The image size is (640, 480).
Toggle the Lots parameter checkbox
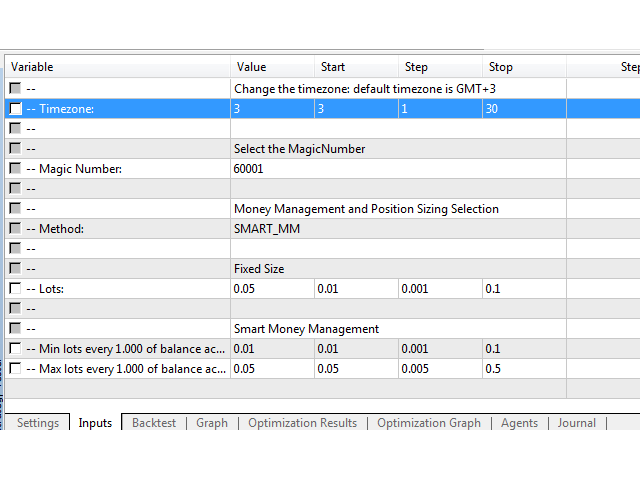click(x=15, y=289)
